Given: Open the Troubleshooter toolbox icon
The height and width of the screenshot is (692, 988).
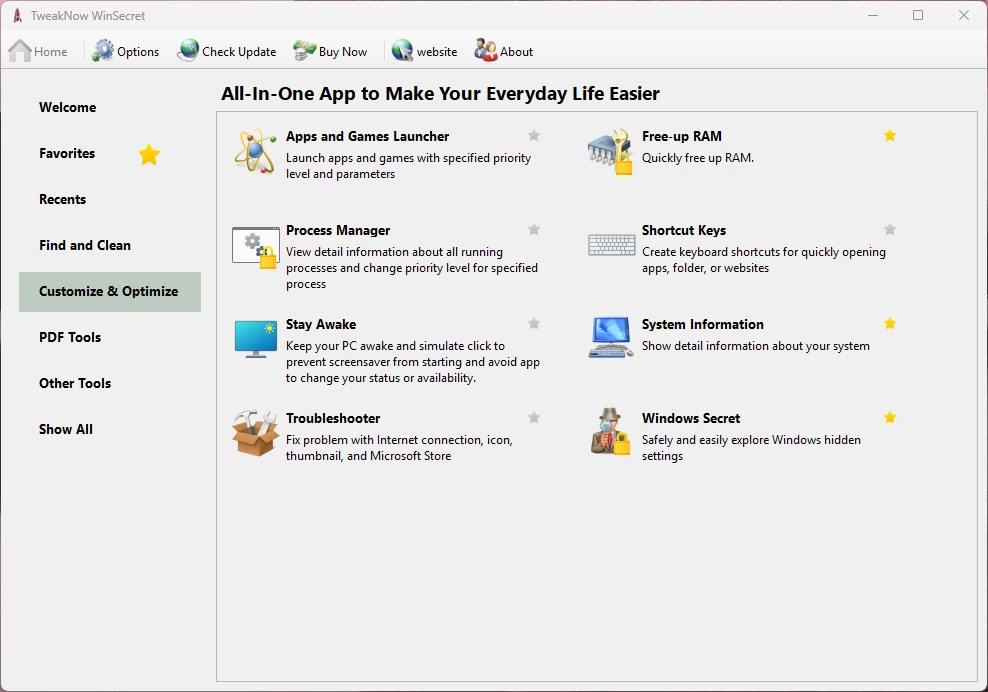Looking at the screenshot, I should 255,433.
